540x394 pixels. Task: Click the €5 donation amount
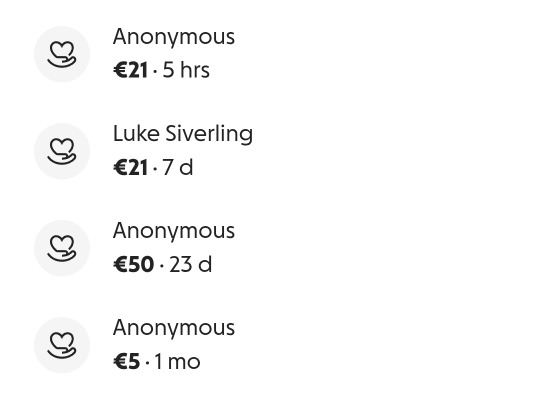point(127,362)
